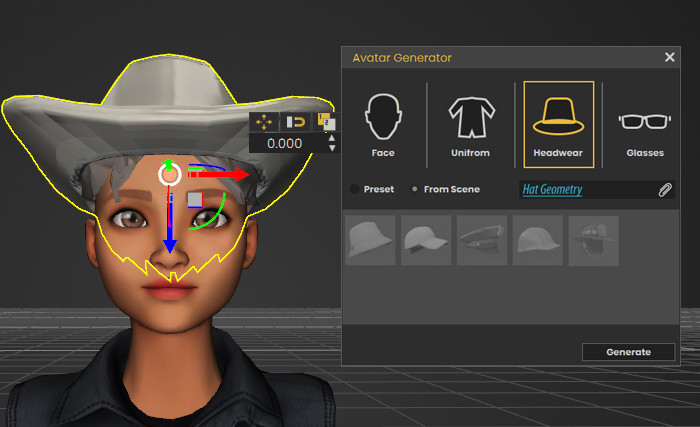Click the white circle gizmo center
Viewport: 700px width, 427px height.
[170, 174]
